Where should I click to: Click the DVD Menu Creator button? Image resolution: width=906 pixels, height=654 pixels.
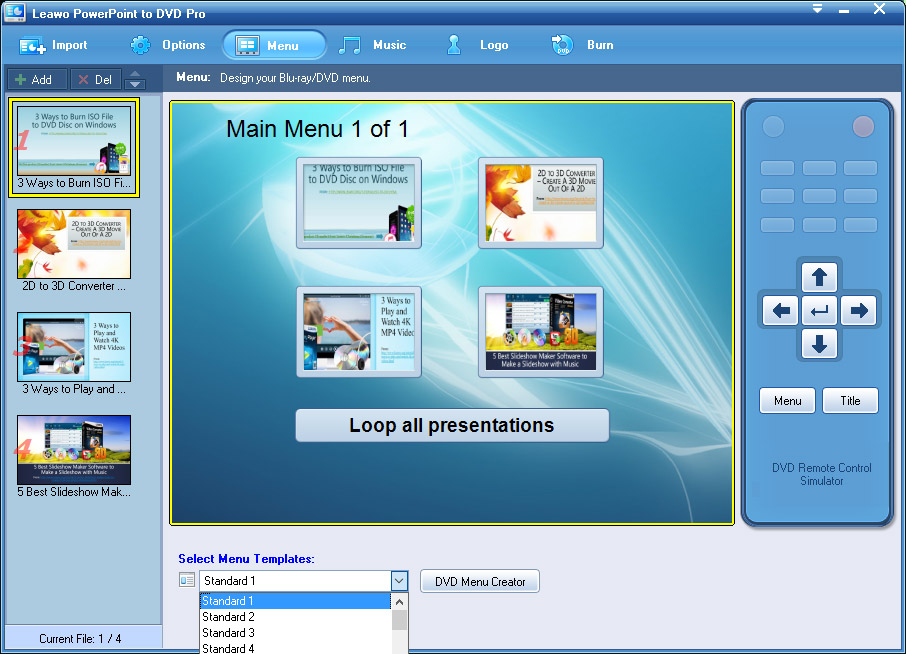[x=480, y=581]
